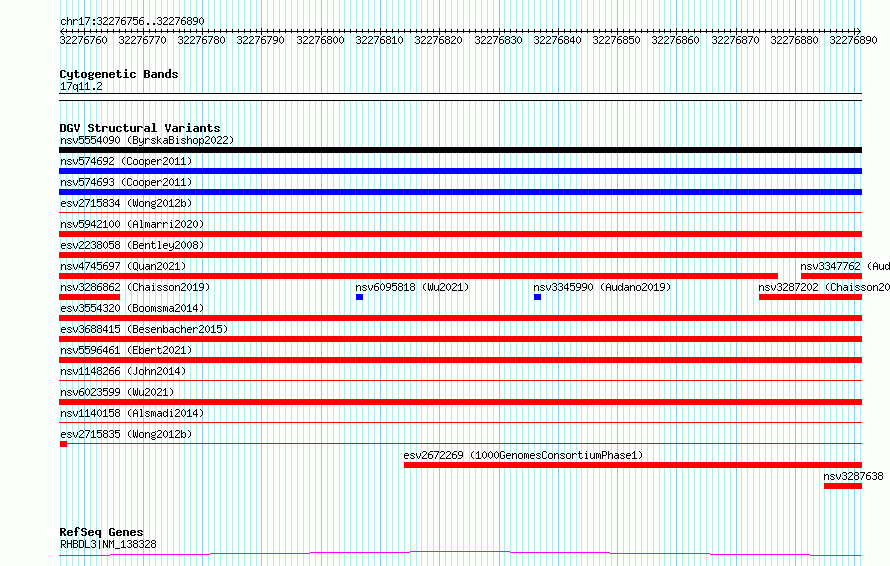This screenshot has width=890, height=566.
Task: Select the red esv2672269 variant bar
Action: (x=633, y=465)
